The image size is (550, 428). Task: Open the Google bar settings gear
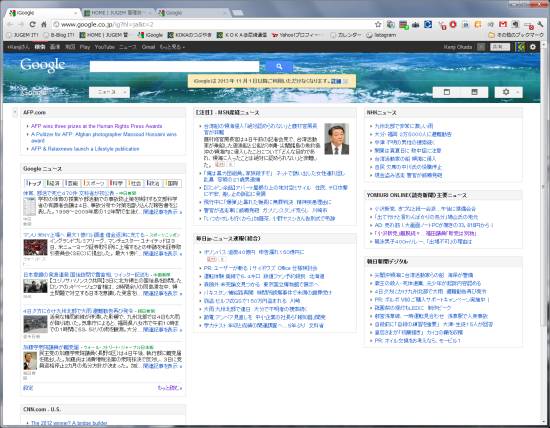(533, 47)
